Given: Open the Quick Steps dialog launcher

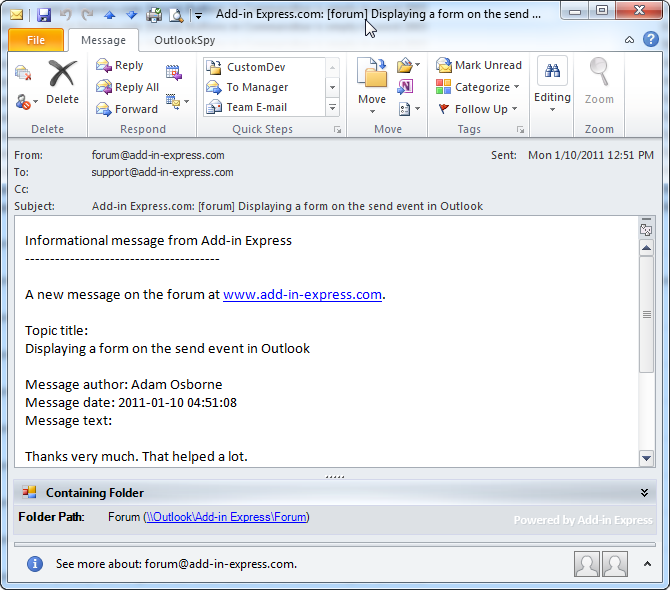Looking at the screenshot, I should (338, 129).
